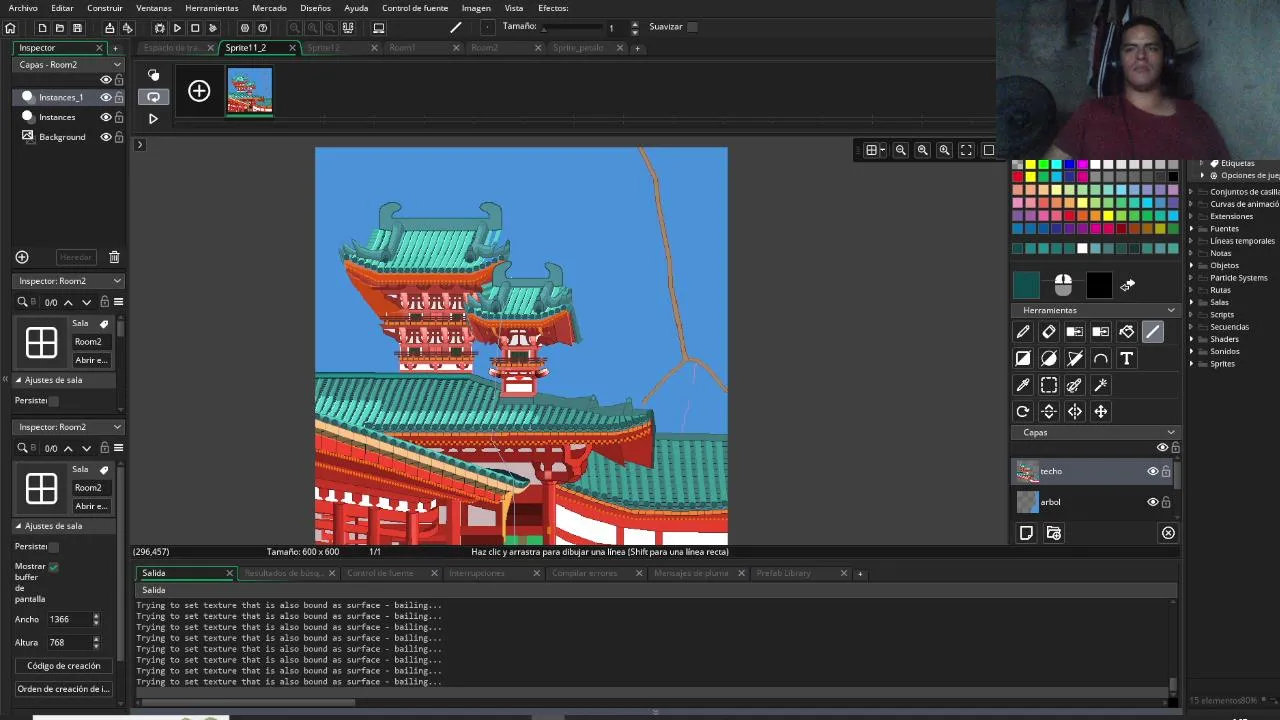The height and width of the screenshot is (720, 1280).
Task: Click the Código de creación button
Action: click(x=64, y=666)
